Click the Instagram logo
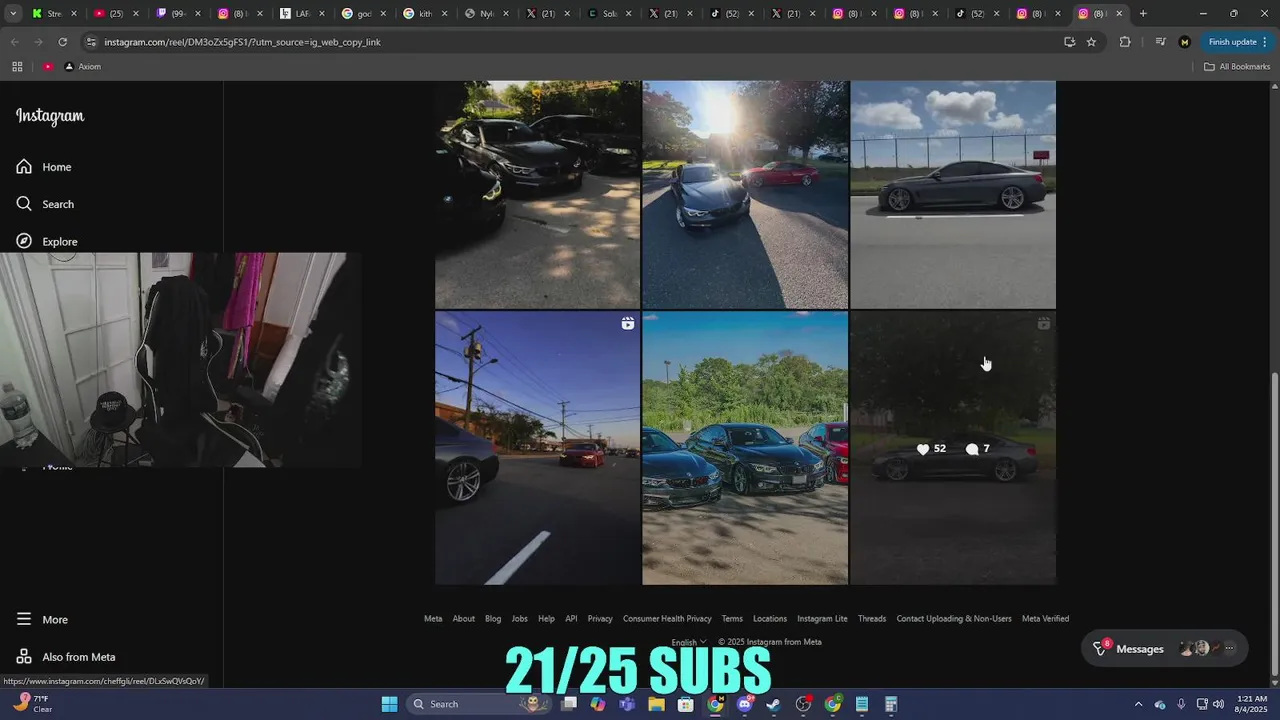 [x=50, y=116]
